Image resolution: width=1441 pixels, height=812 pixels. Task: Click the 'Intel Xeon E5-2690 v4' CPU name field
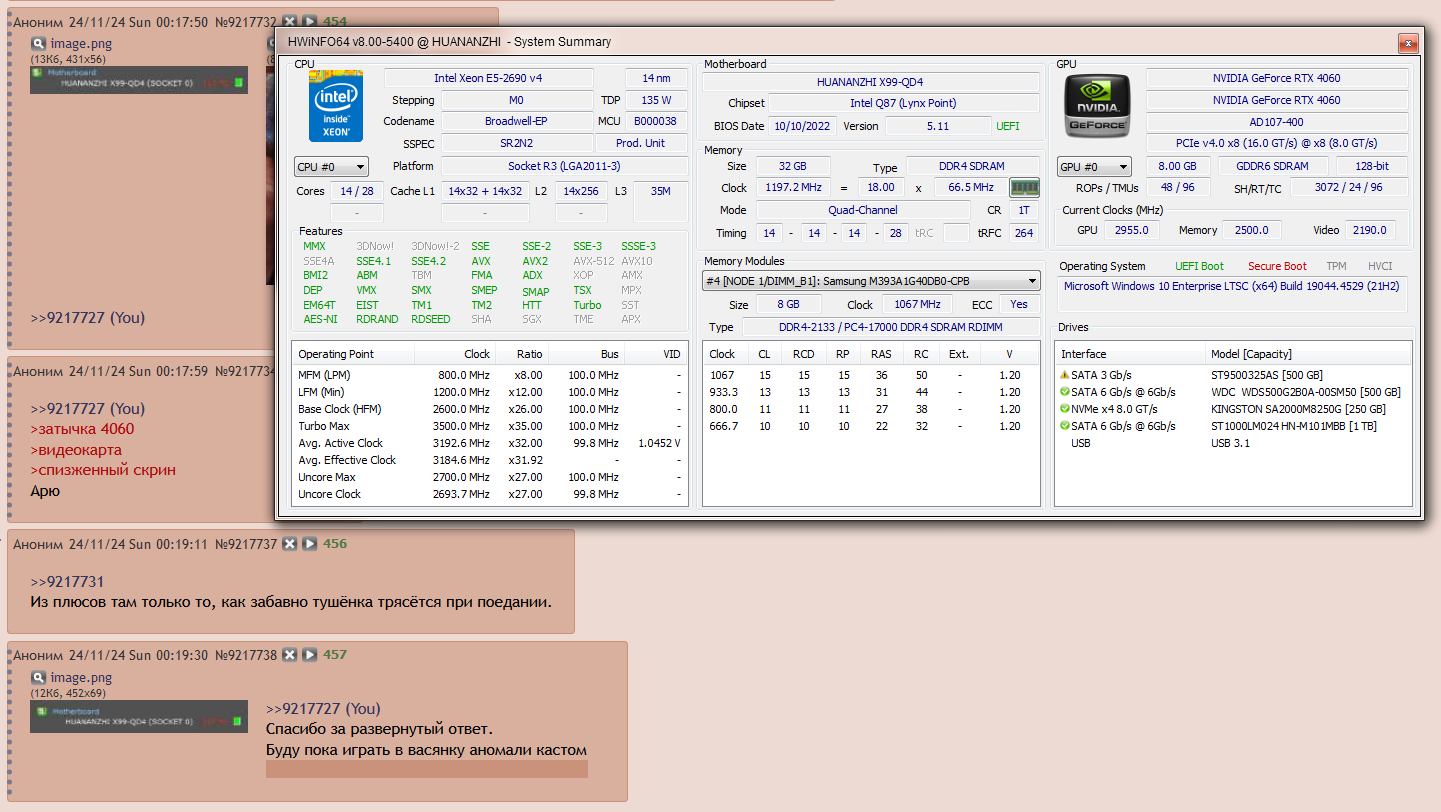[488, 78]
